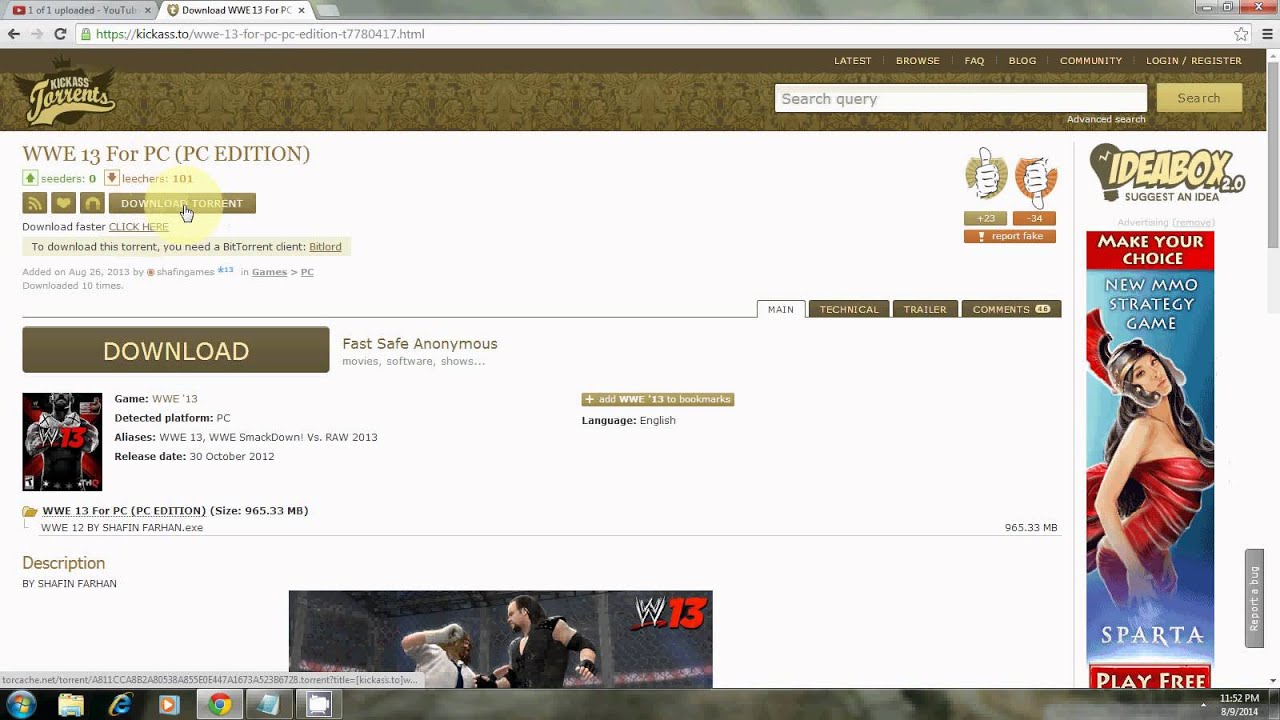Viewport: 1280px width, 720px height.
Task: Open WWE '13 game link
Action: pyautogui.click(x=174, y=399)
